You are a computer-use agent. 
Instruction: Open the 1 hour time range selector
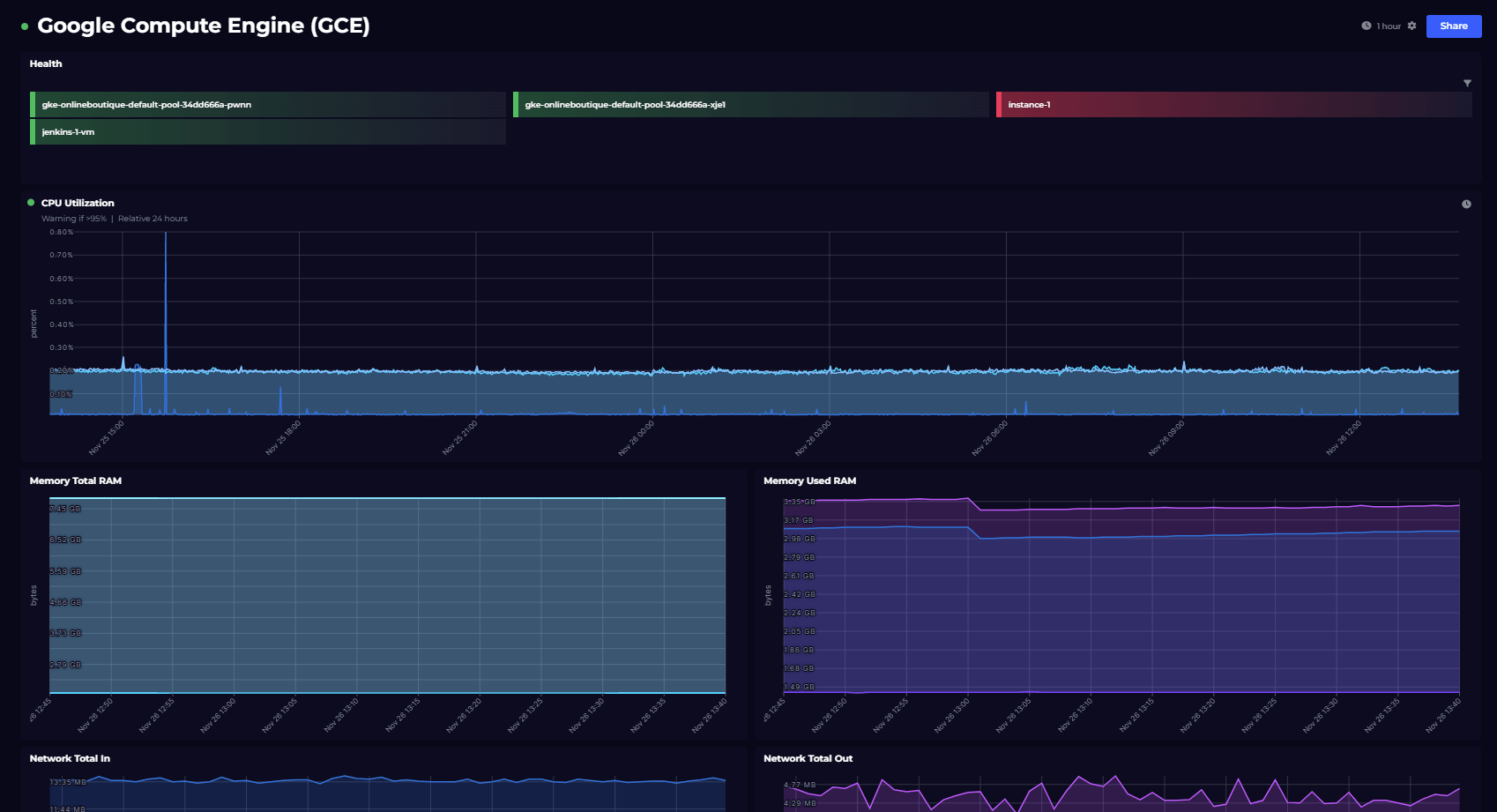(x=1389, y=26)
